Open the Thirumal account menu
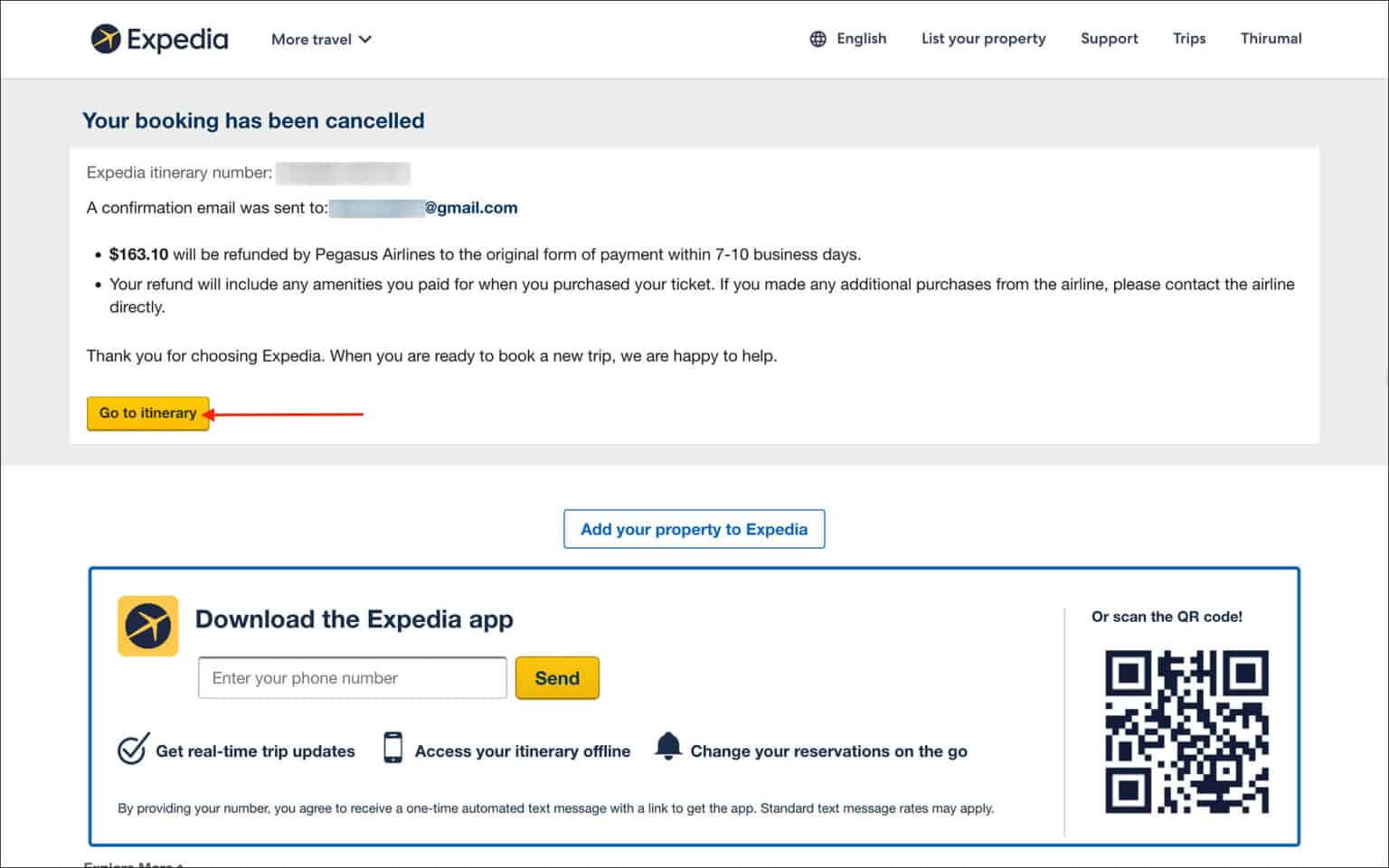The image size is (1389, 868). (x=1271, y=38)
